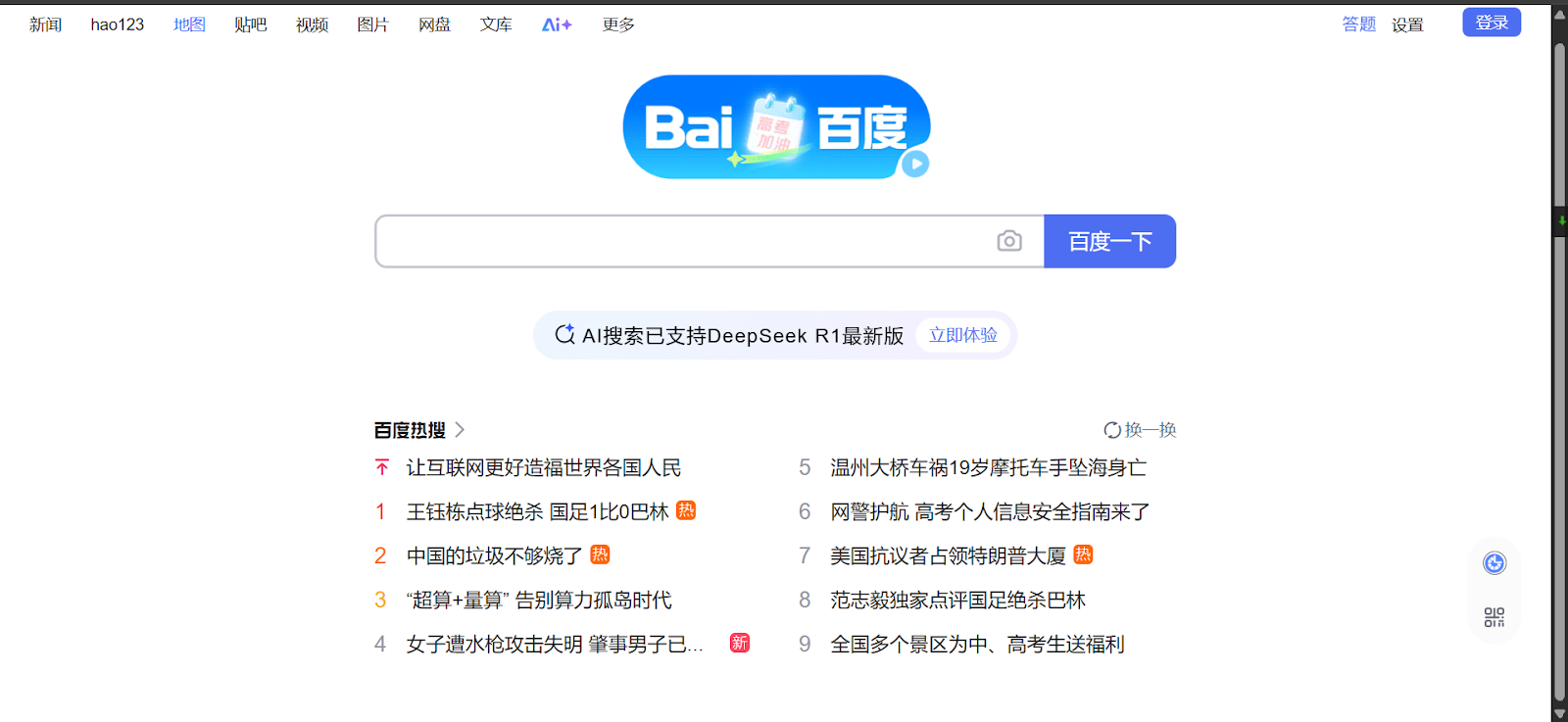Click the 百度一下 search button
The height and width of the screenshot is (722, 1568).
coord(1109,241)
